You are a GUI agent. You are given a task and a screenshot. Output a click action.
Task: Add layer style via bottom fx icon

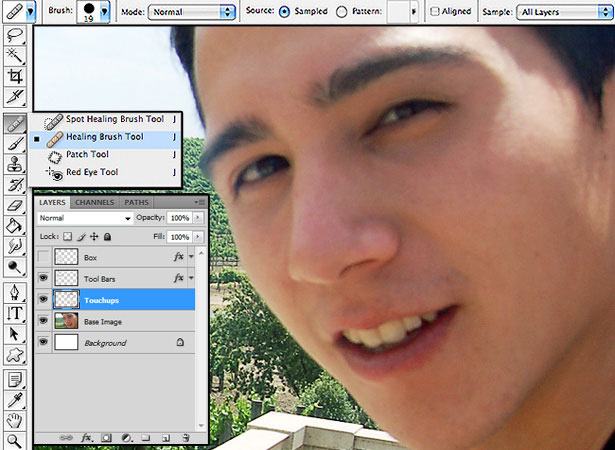click(x=86, y=437)
